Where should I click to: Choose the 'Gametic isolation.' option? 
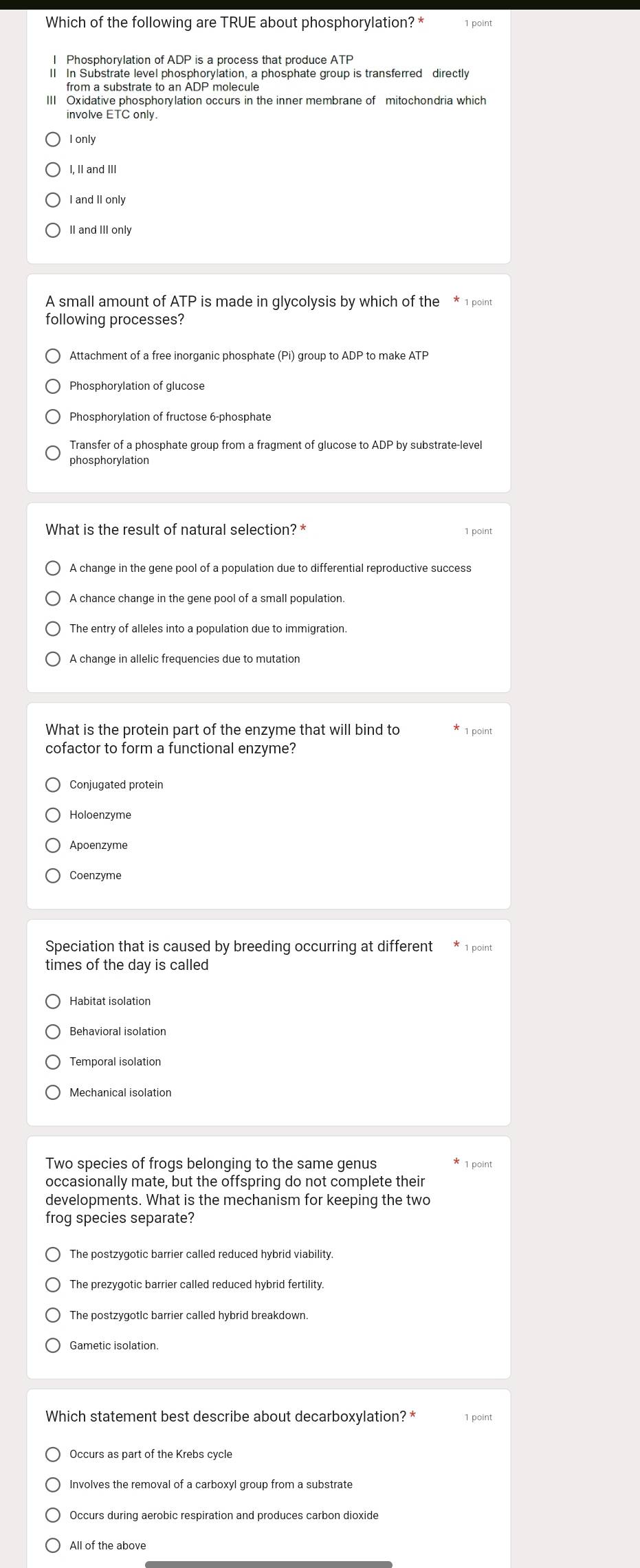53,1345
